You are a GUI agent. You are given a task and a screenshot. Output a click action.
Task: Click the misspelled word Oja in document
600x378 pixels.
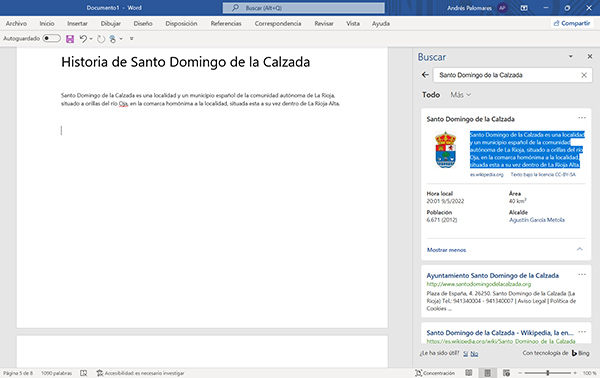[123, 104]
